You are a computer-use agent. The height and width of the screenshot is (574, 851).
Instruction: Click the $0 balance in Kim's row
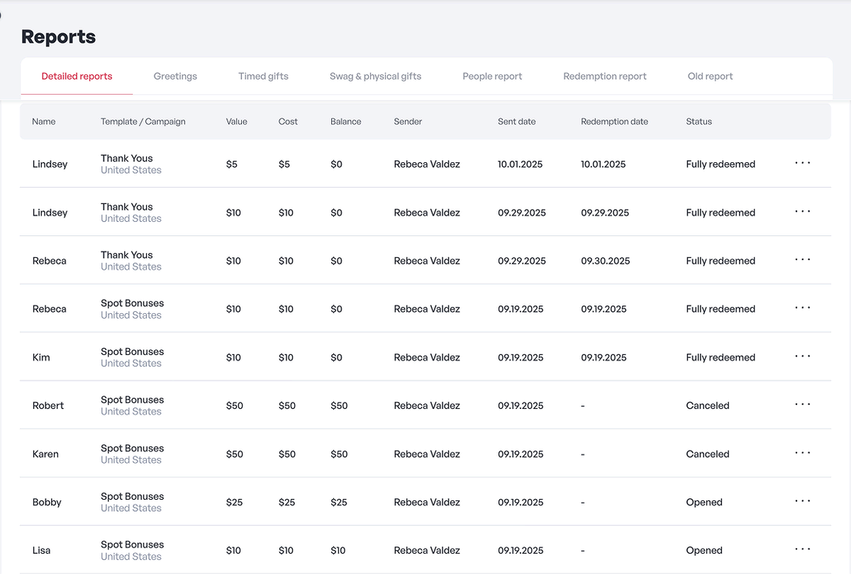coord(336,358)
